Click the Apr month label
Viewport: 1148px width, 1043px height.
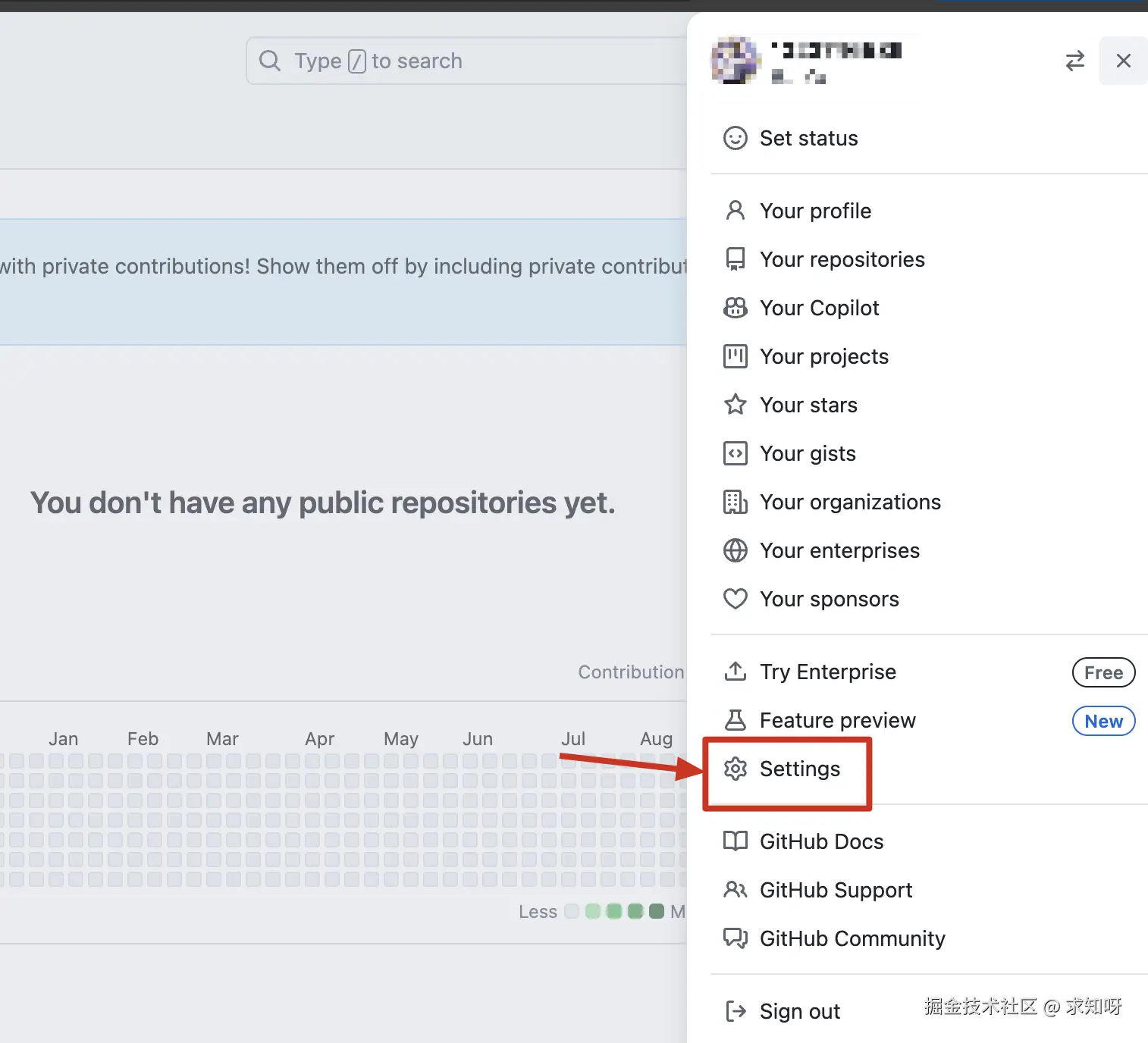319,739
